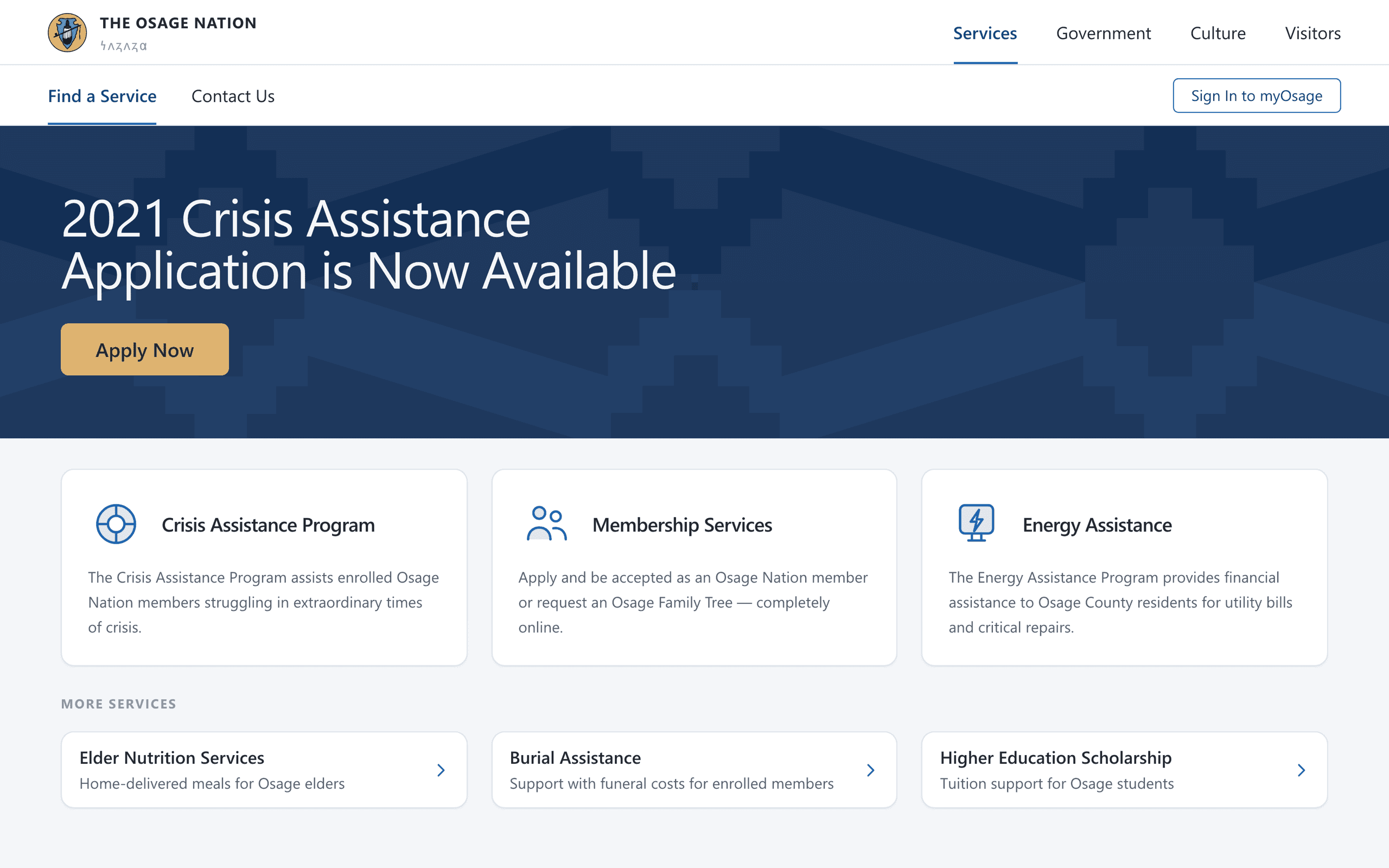Open the Crisis Assistance Program heading link
The width and height of the screenshot is (1389, 868).
[x=268, y=525]
